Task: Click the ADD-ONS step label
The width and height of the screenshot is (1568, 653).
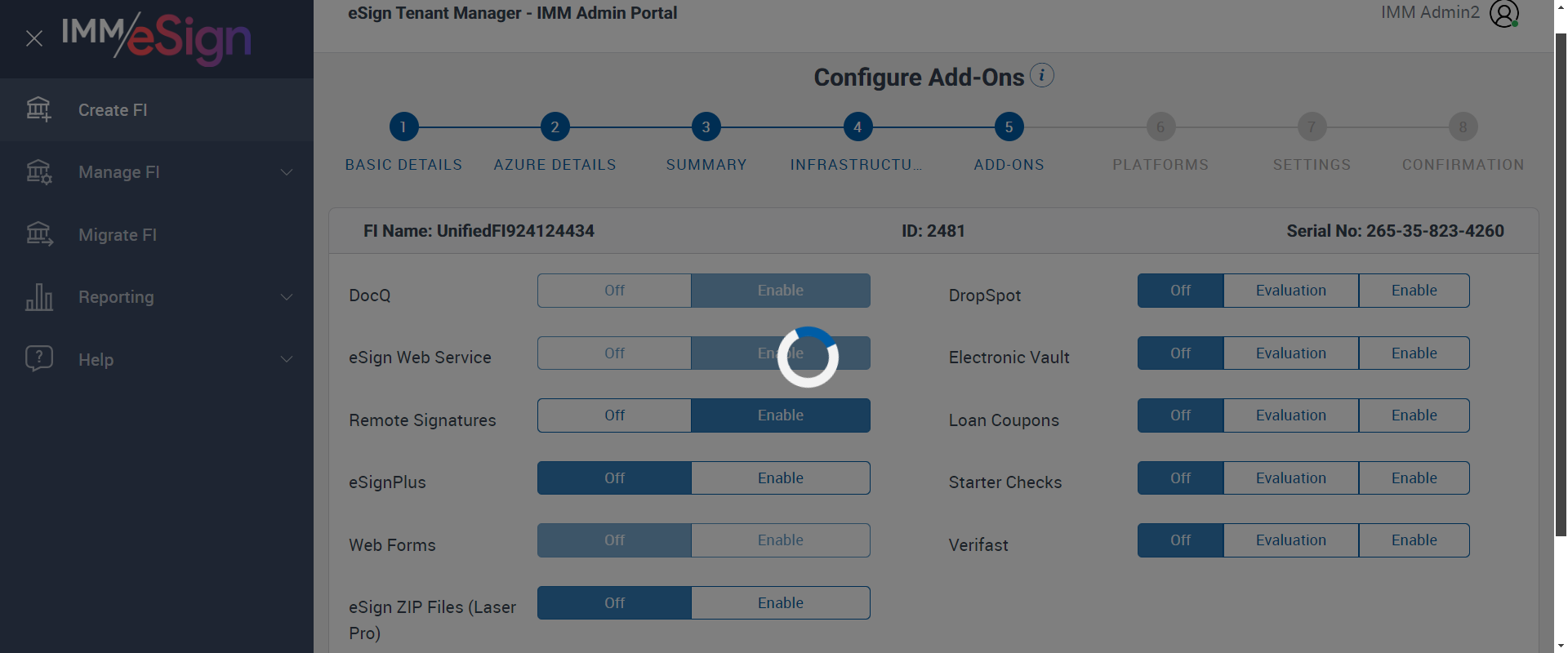Action: click(1009, 165)
